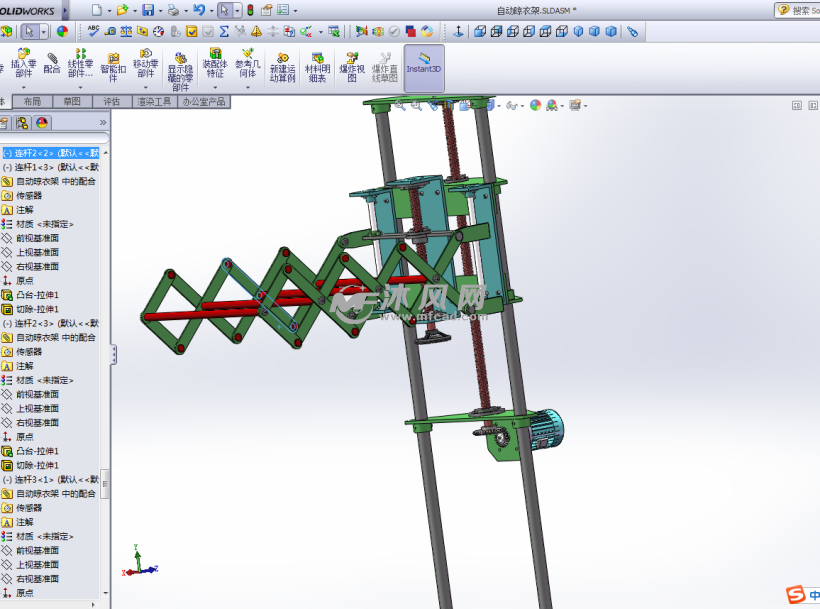The width and height of the screenshot is (820, 609).
Task: Click 凸台-拉伸1 feature in tree
Action: 38,295
